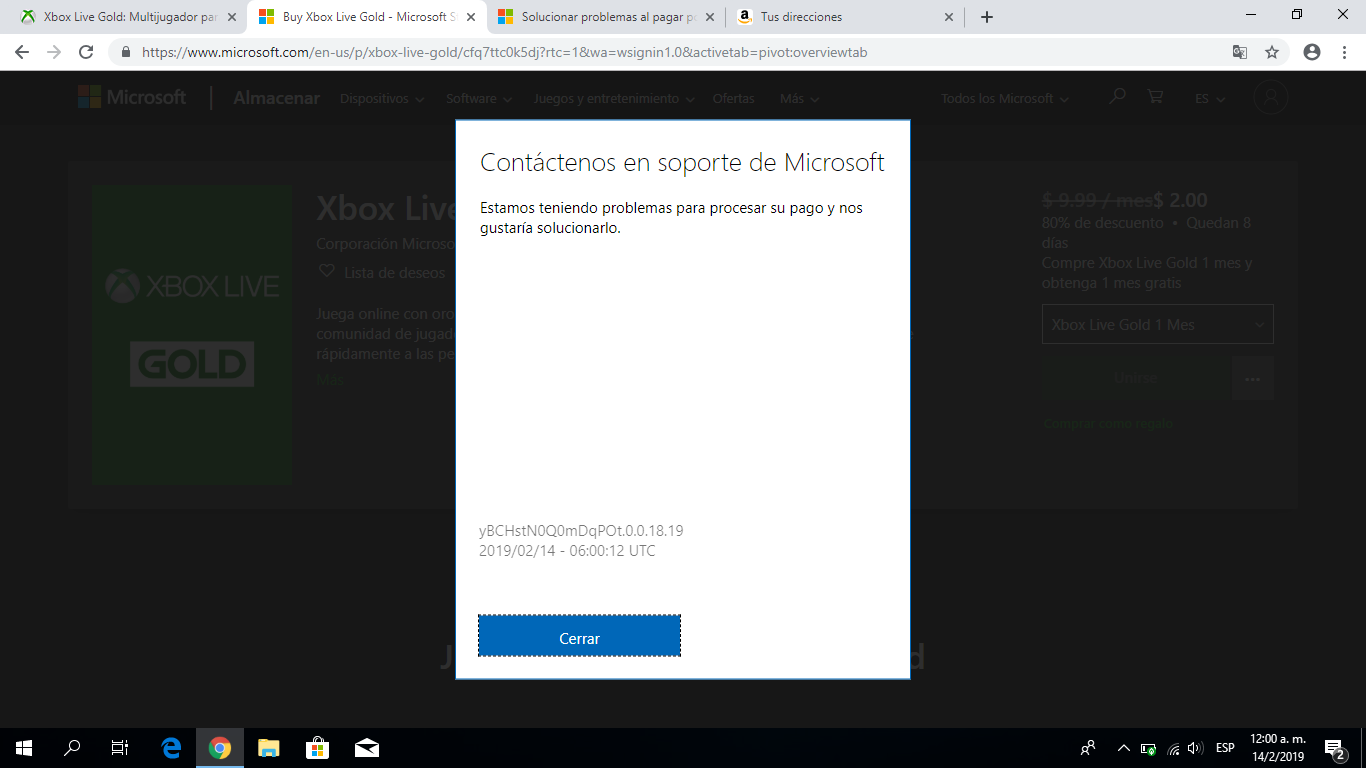Image resolution: width=1366 pixels, height=768 pixels.
Task: Go forward in browser history
Action: [x=54, y=52]
